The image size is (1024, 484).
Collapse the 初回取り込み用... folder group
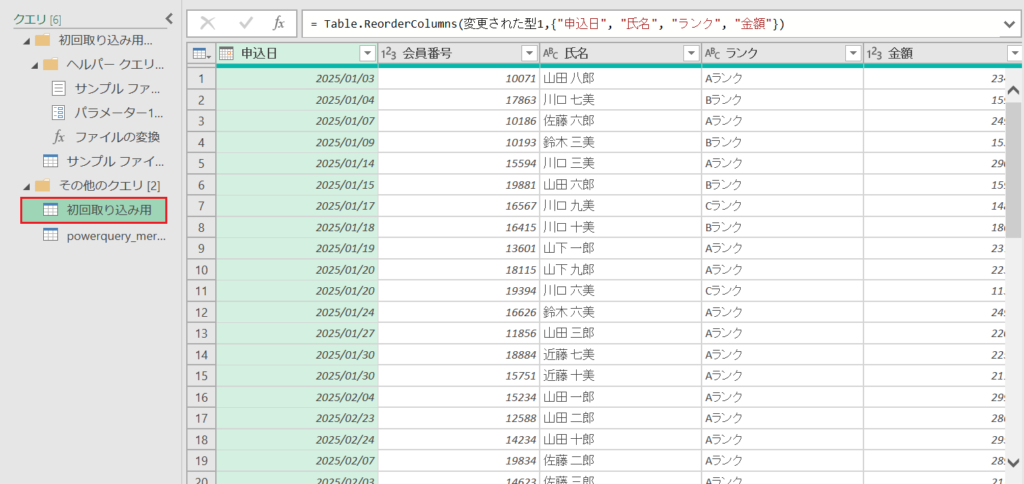(26, 41)
